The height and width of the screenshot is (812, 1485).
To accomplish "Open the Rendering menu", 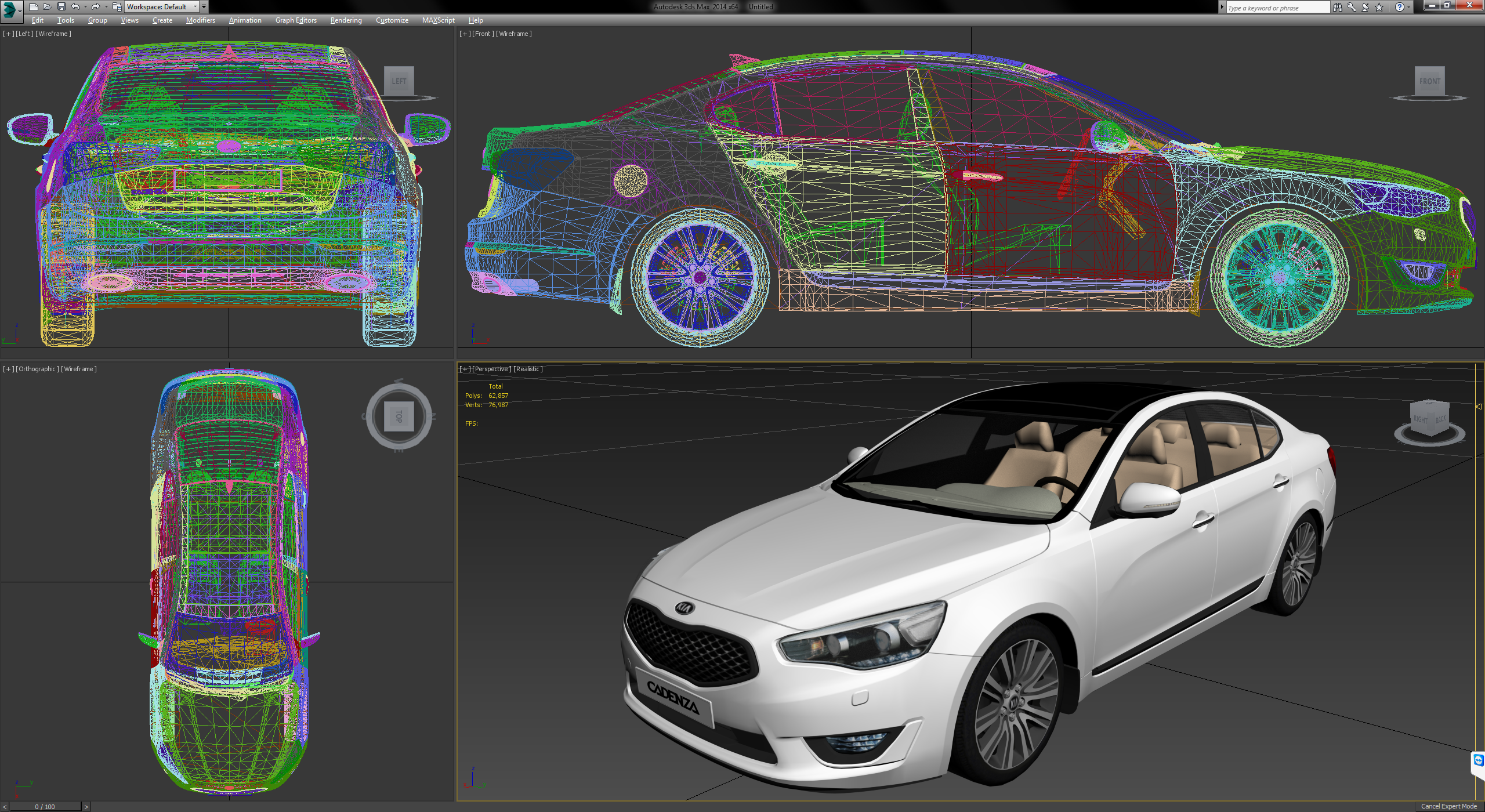I will 346,20.
